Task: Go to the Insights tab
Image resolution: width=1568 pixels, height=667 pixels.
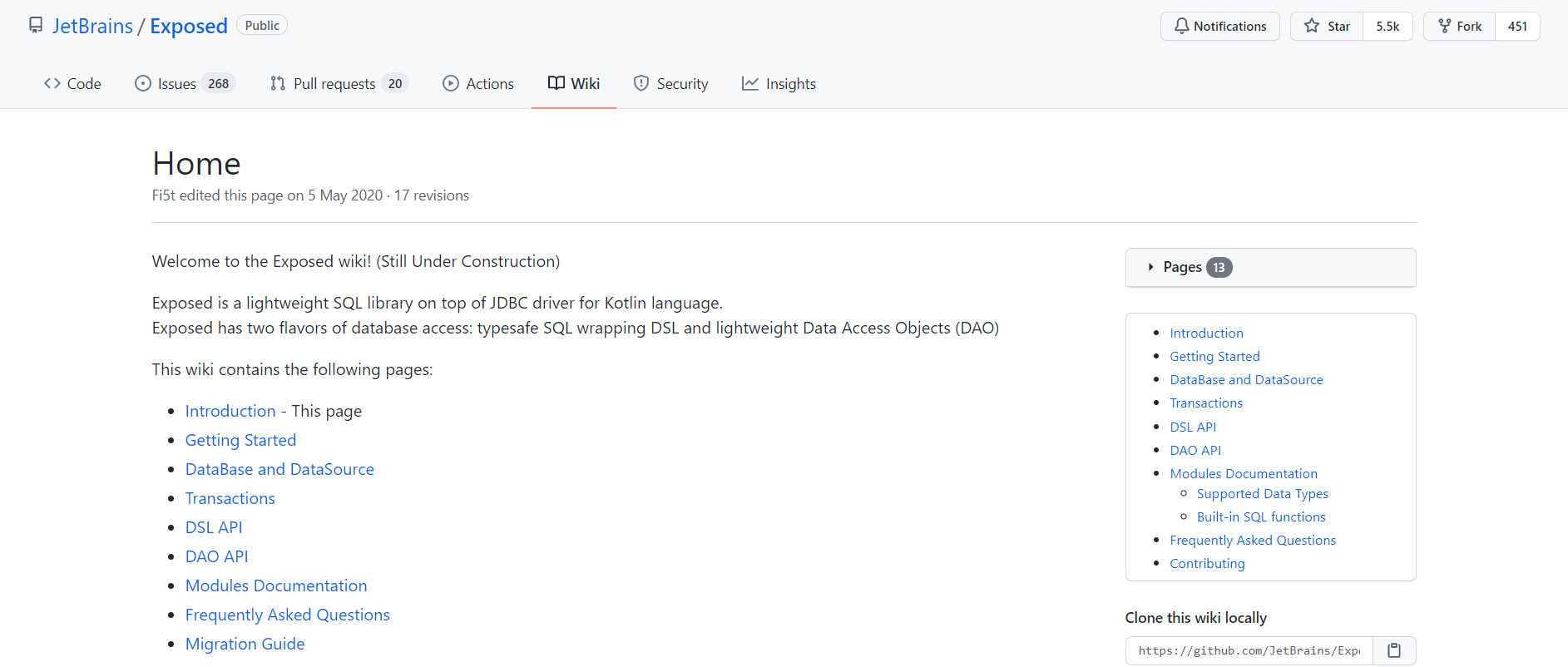Action: coord(779,83)
